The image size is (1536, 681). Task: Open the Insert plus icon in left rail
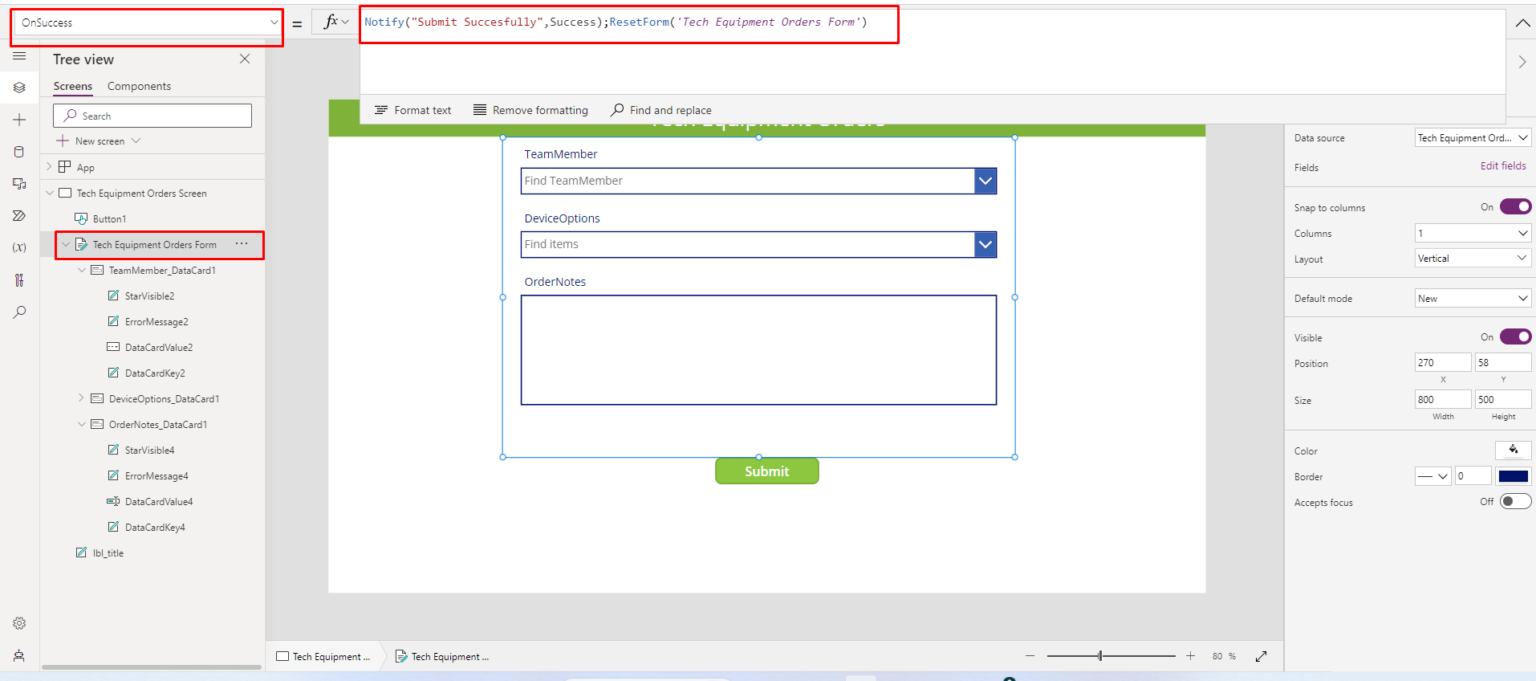[19, 120]
